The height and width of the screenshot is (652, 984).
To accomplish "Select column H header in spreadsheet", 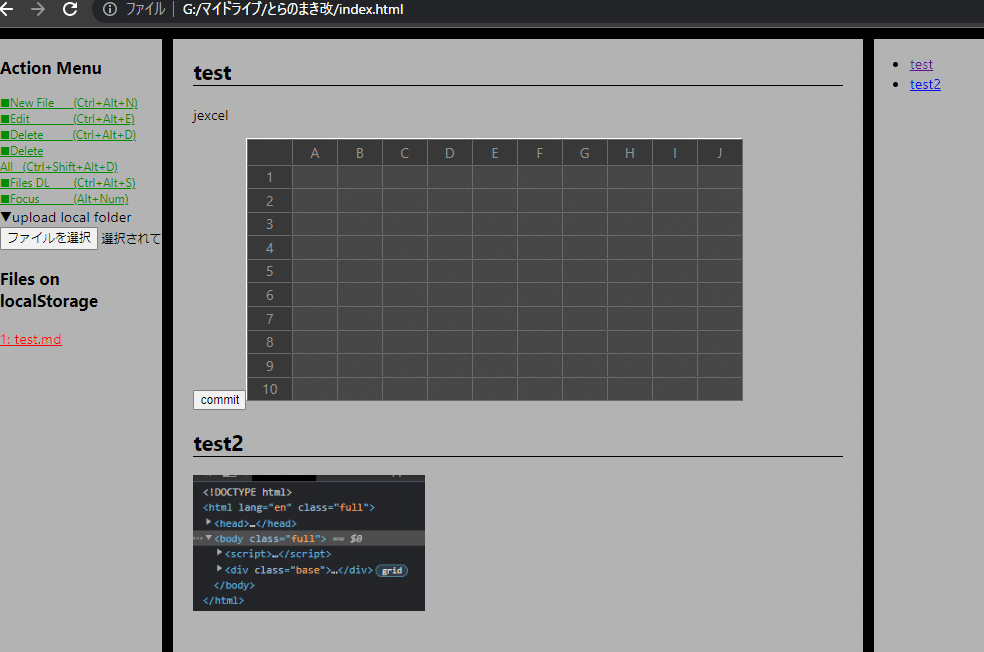I will click(629, 153).
